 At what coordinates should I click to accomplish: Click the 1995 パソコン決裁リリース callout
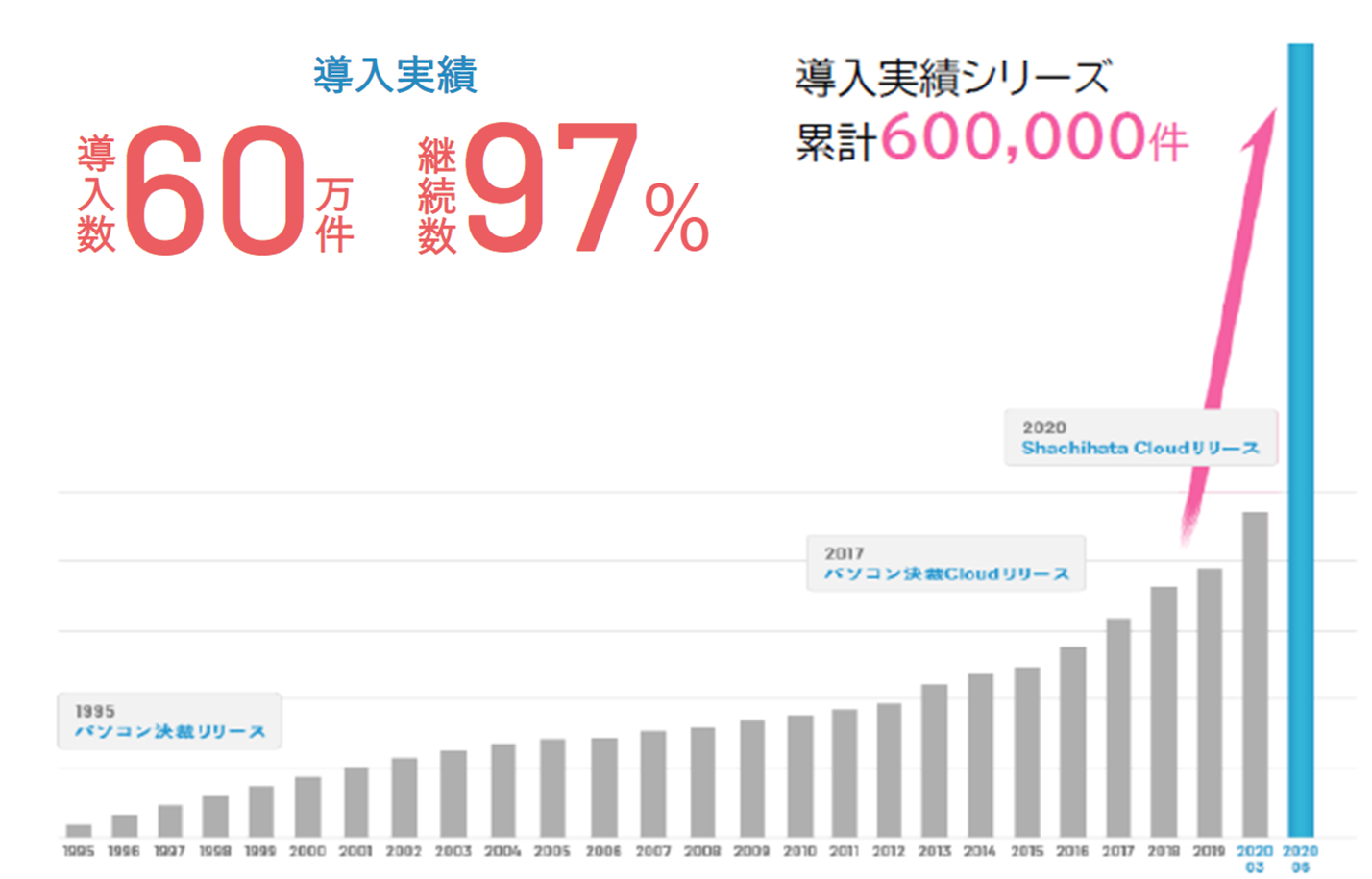pyautogui.click(x=169, y=721)
